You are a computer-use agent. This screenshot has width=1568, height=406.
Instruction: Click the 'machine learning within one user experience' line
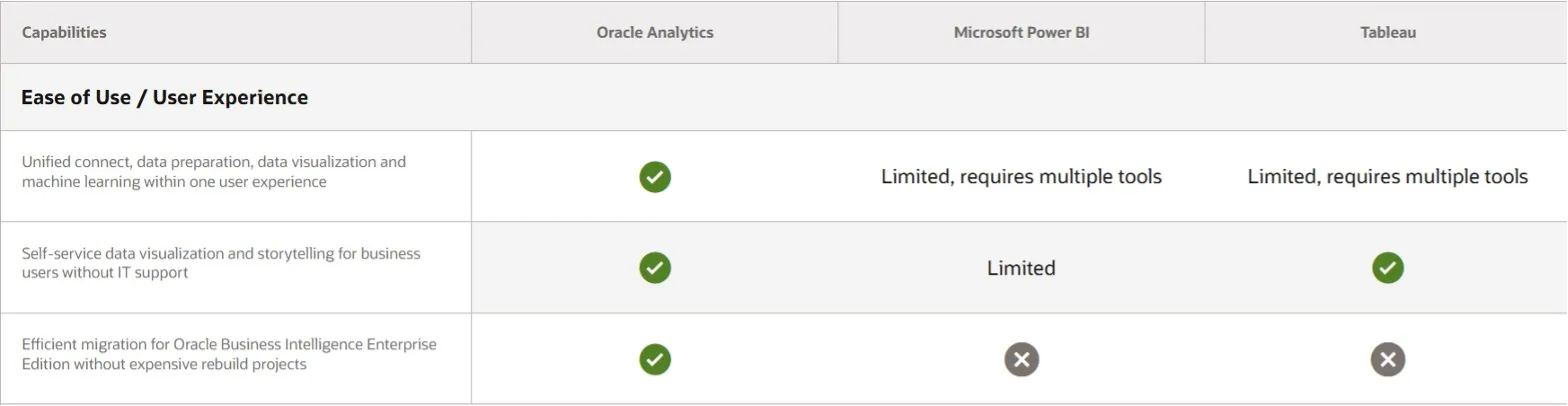pos(174,182)
